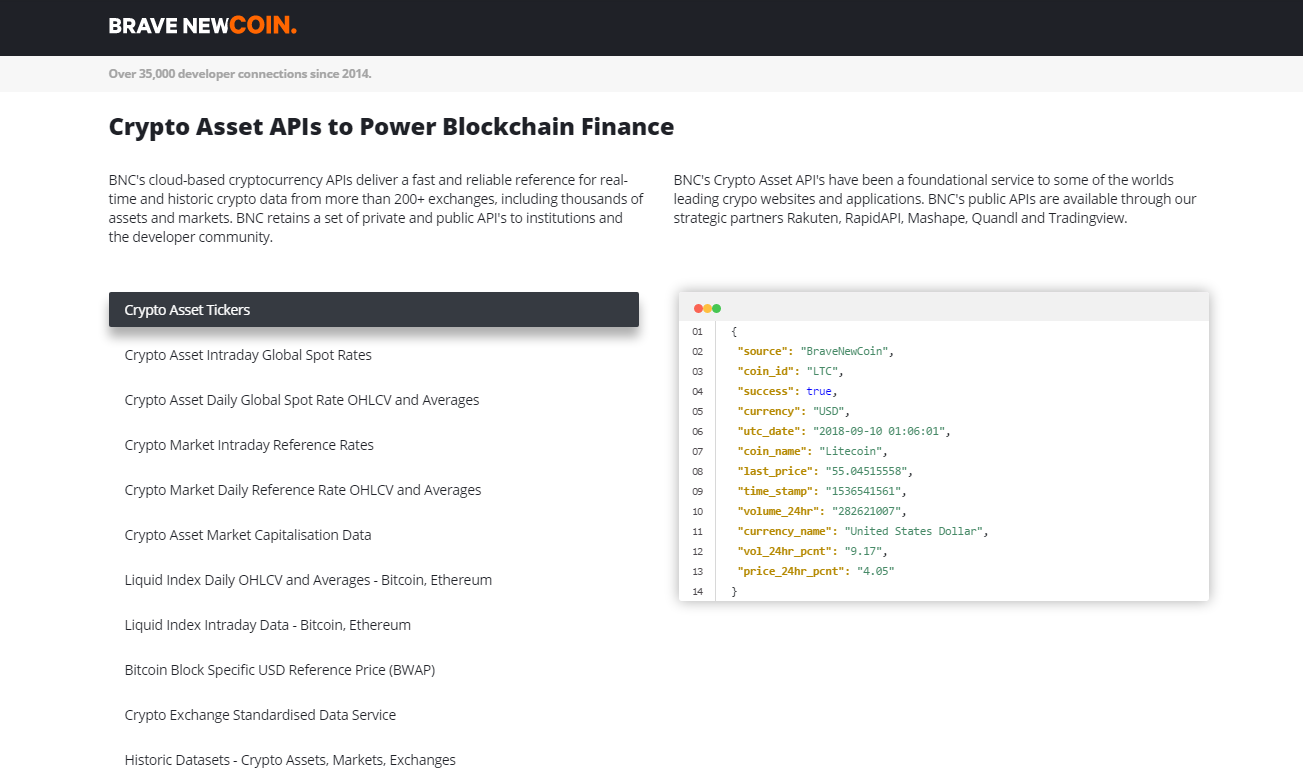Screen dimensions: 1303x784
Task: Click the "1536541561" time_stamp value
Action: click(866, 491)
